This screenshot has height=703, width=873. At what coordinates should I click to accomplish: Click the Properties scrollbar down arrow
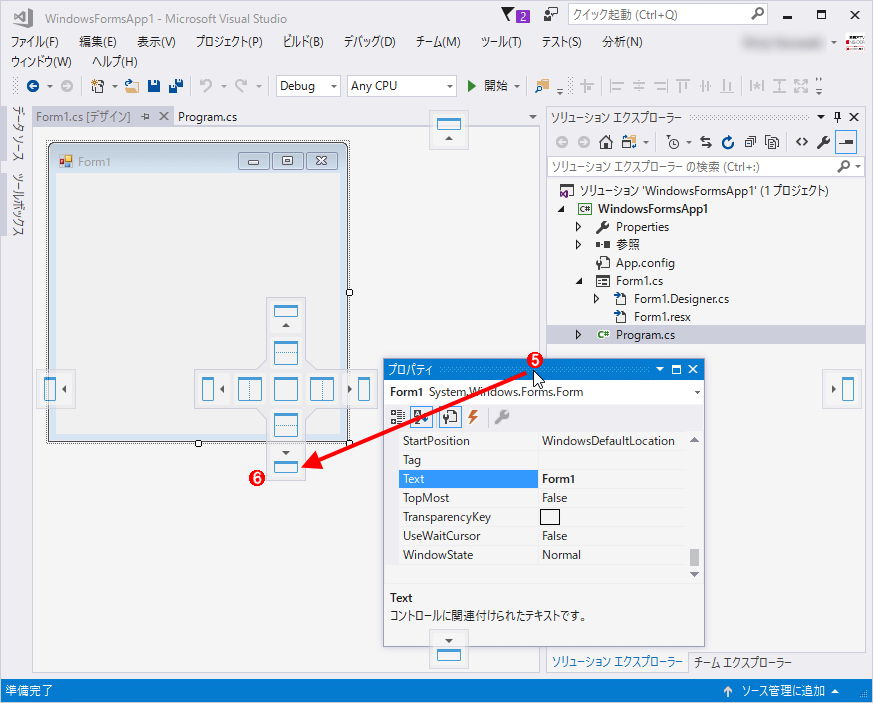[694, 574]
